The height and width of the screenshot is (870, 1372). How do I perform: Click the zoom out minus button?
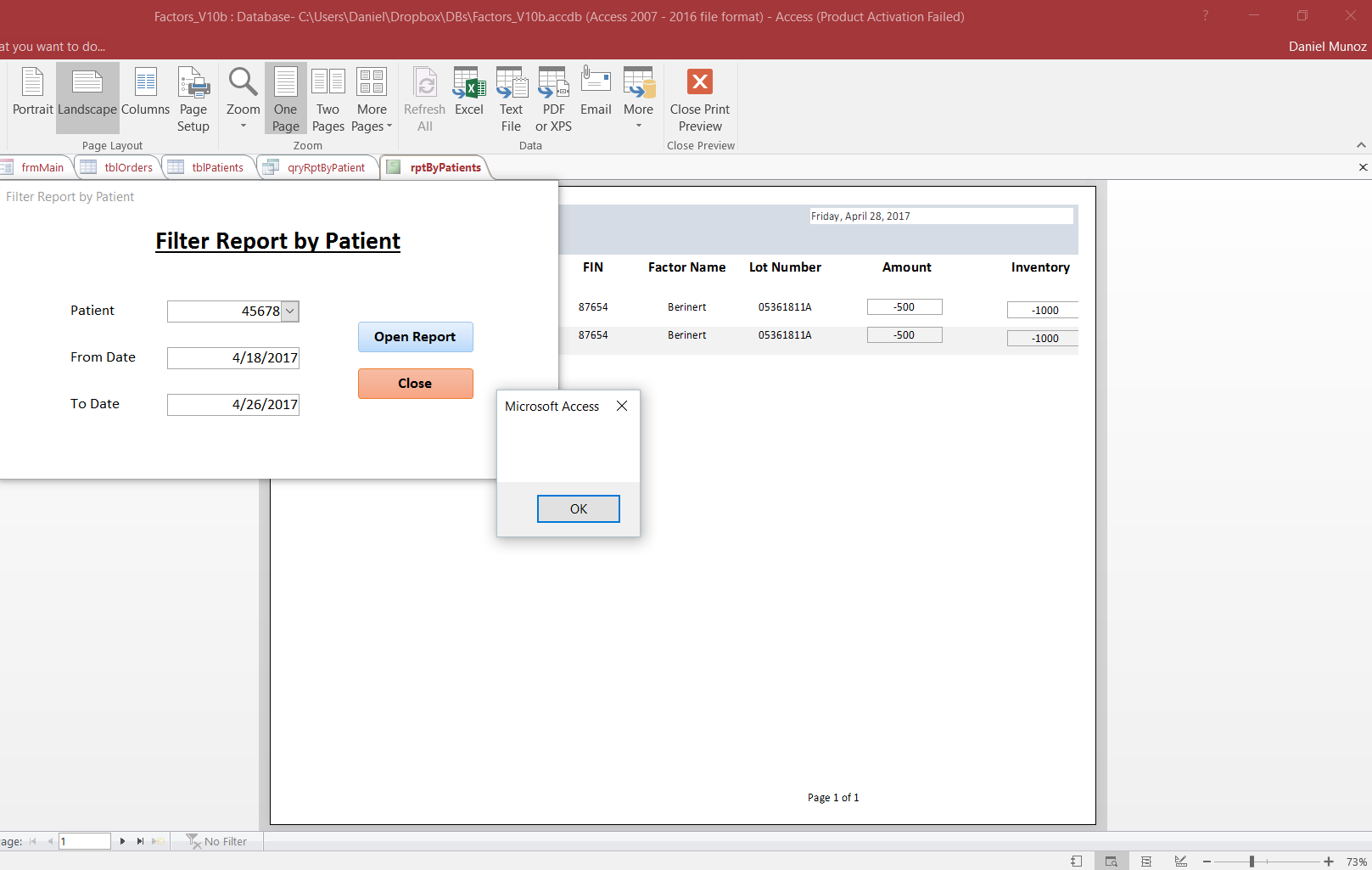pyautogui.click(x=1207, y=862)
